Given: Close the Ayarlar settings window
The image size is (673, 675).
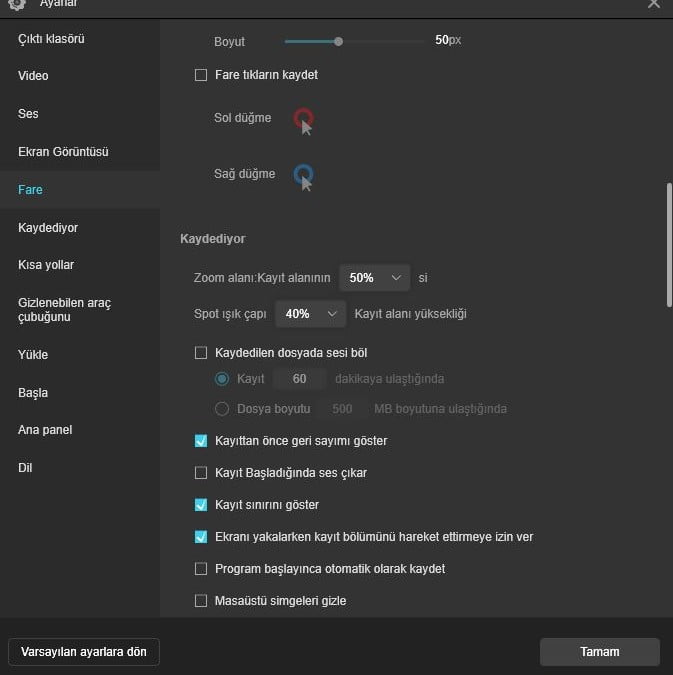Looking at the screenshot, I should (x=654, y=4).
